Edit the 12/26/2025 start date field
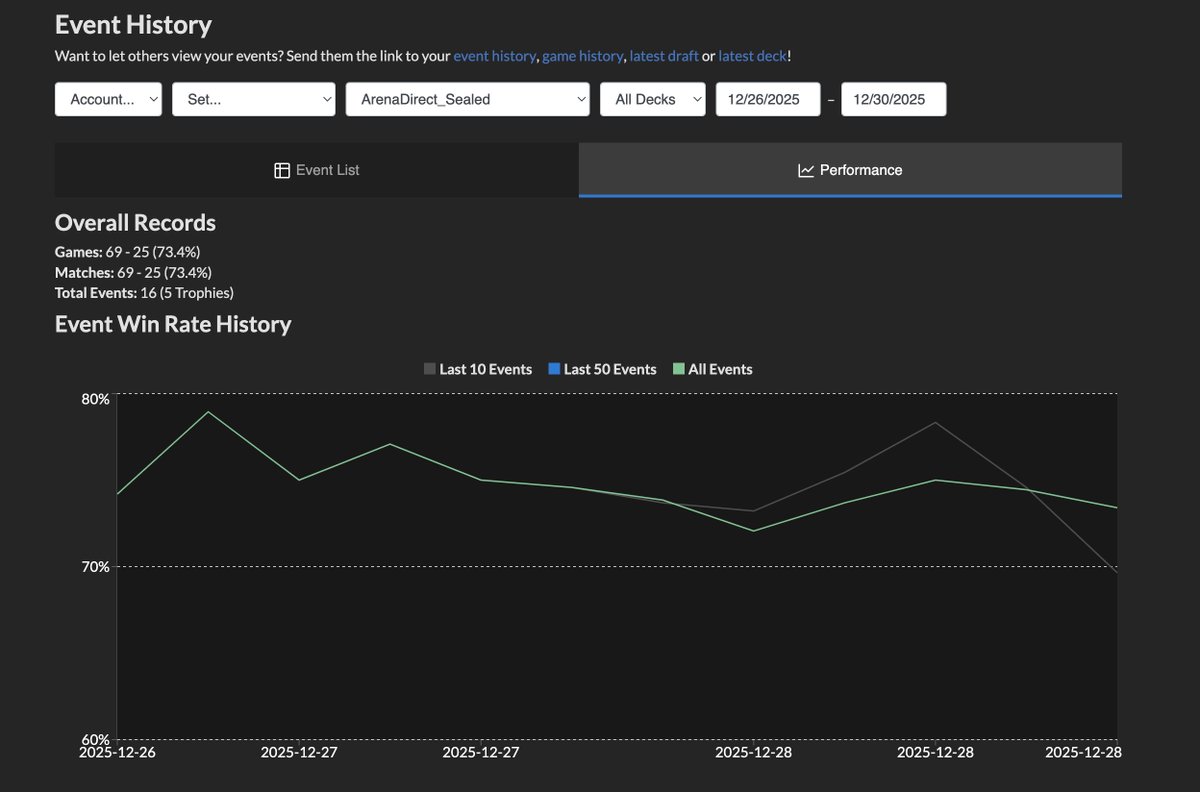Image resolution: width=1200 pixels, height=792 pixels. [768, 99]
